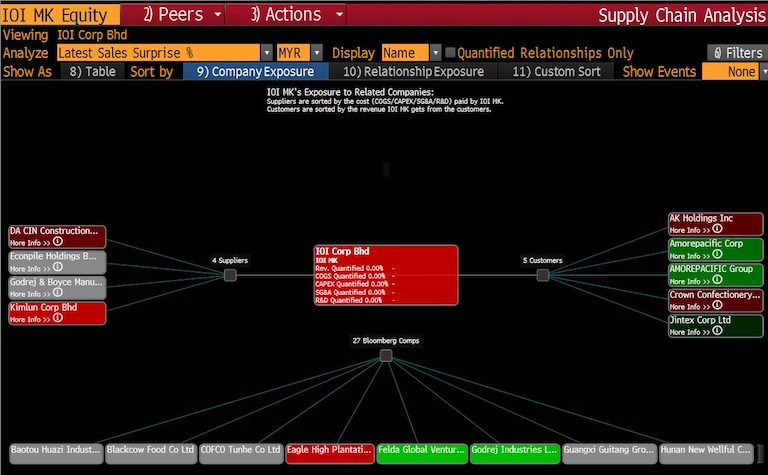Select Eagle High Plantati... comp card
The image size is (768, 475).
point(329,453)
